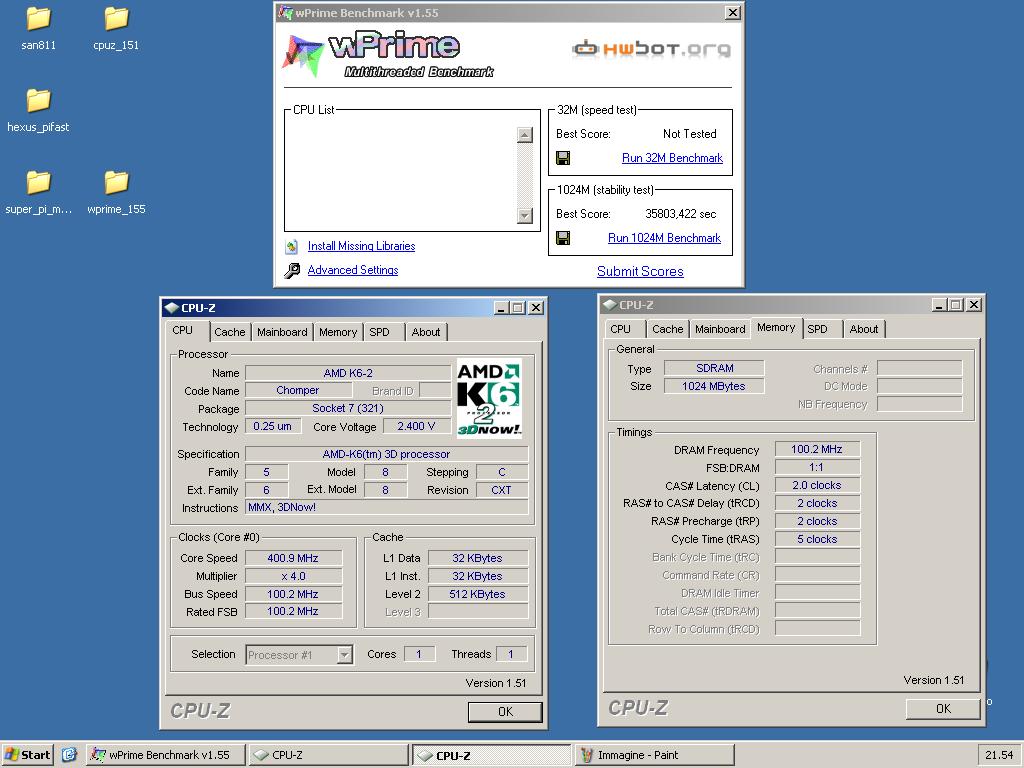
Task: Click the CPU List scrollbar up arrow
Action: tap(524, 135)
